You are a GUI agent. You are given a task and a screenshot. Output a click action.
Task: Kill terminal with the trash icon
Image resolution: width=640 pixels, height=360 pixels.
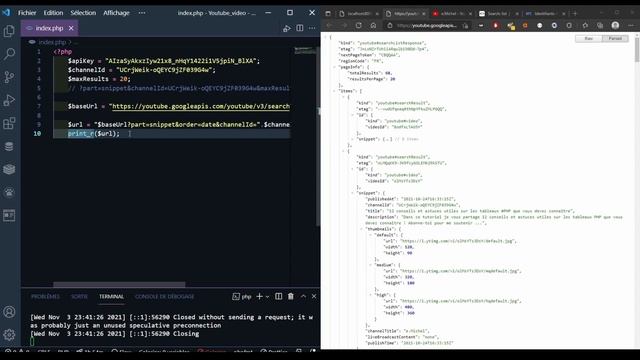pyautogui.click(x=291, y=296)
